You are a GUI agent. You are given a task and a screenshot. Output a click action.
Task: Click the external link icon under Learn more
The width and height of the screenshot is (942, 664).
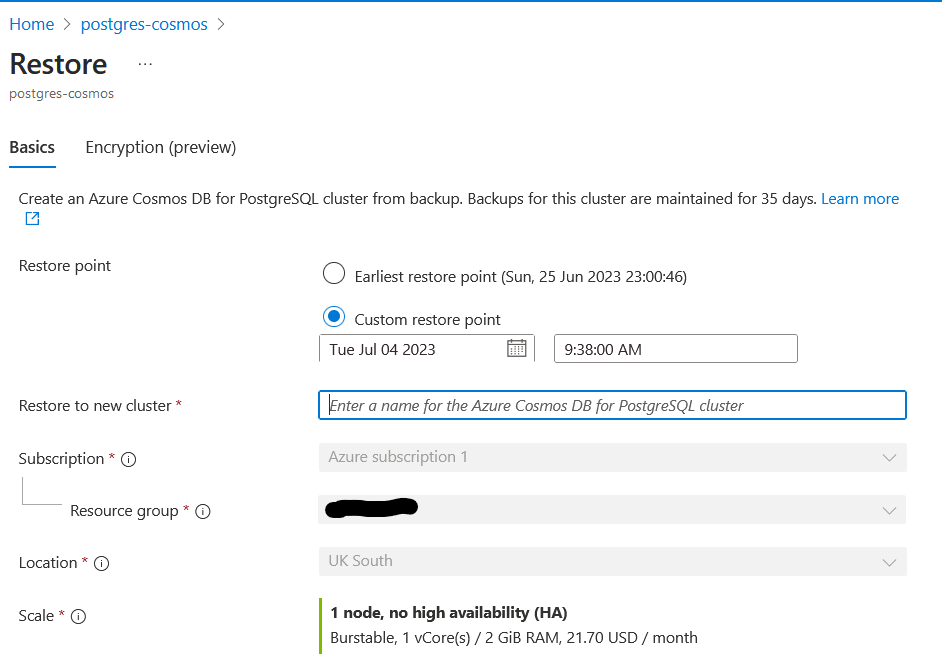point(31,218)
